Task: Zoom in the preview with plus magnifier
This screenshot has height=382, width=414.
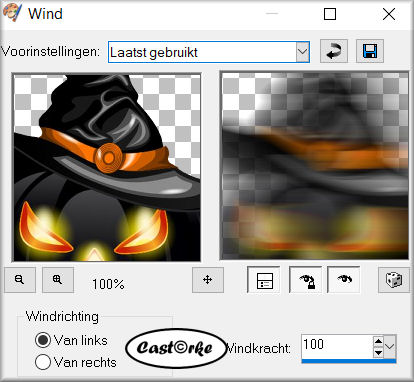Action: 58,280
